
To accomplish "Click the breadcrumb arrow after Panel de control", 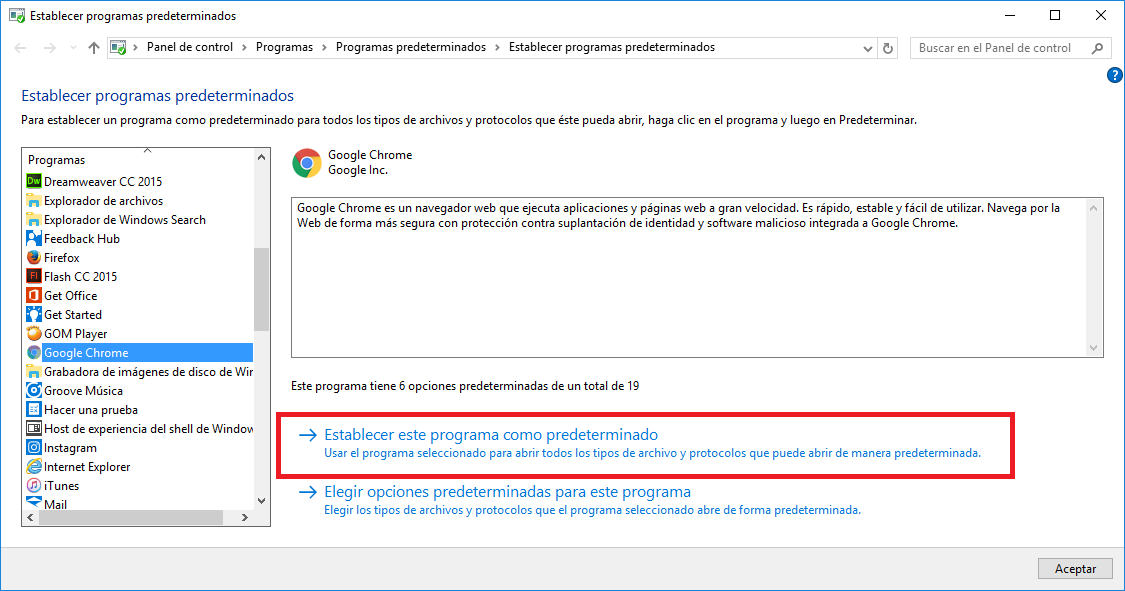I will click(244, 47).
